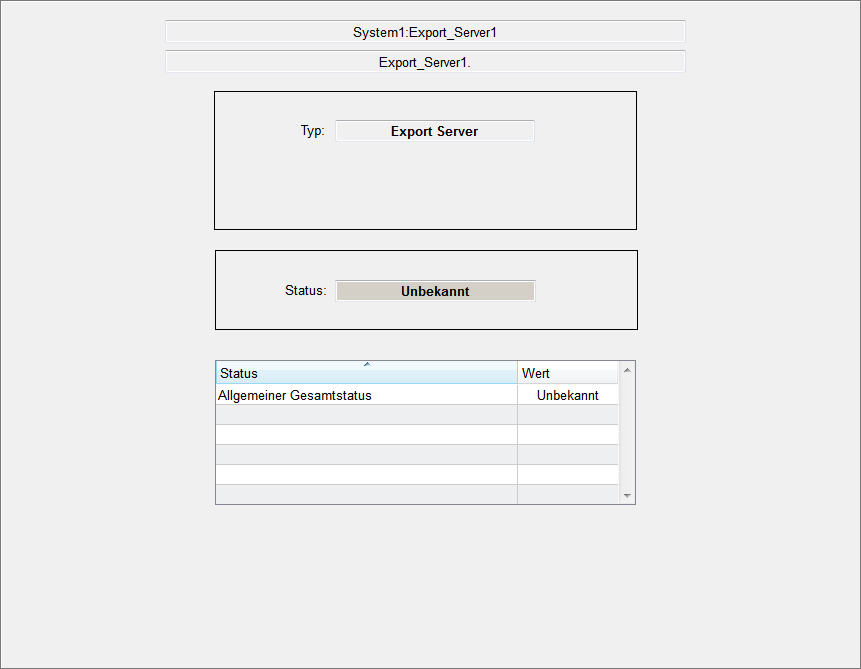This screenshot has width=861, height=669.
Task: Click the Unbekannt value in Wert column
Action: tap(567, 395)
